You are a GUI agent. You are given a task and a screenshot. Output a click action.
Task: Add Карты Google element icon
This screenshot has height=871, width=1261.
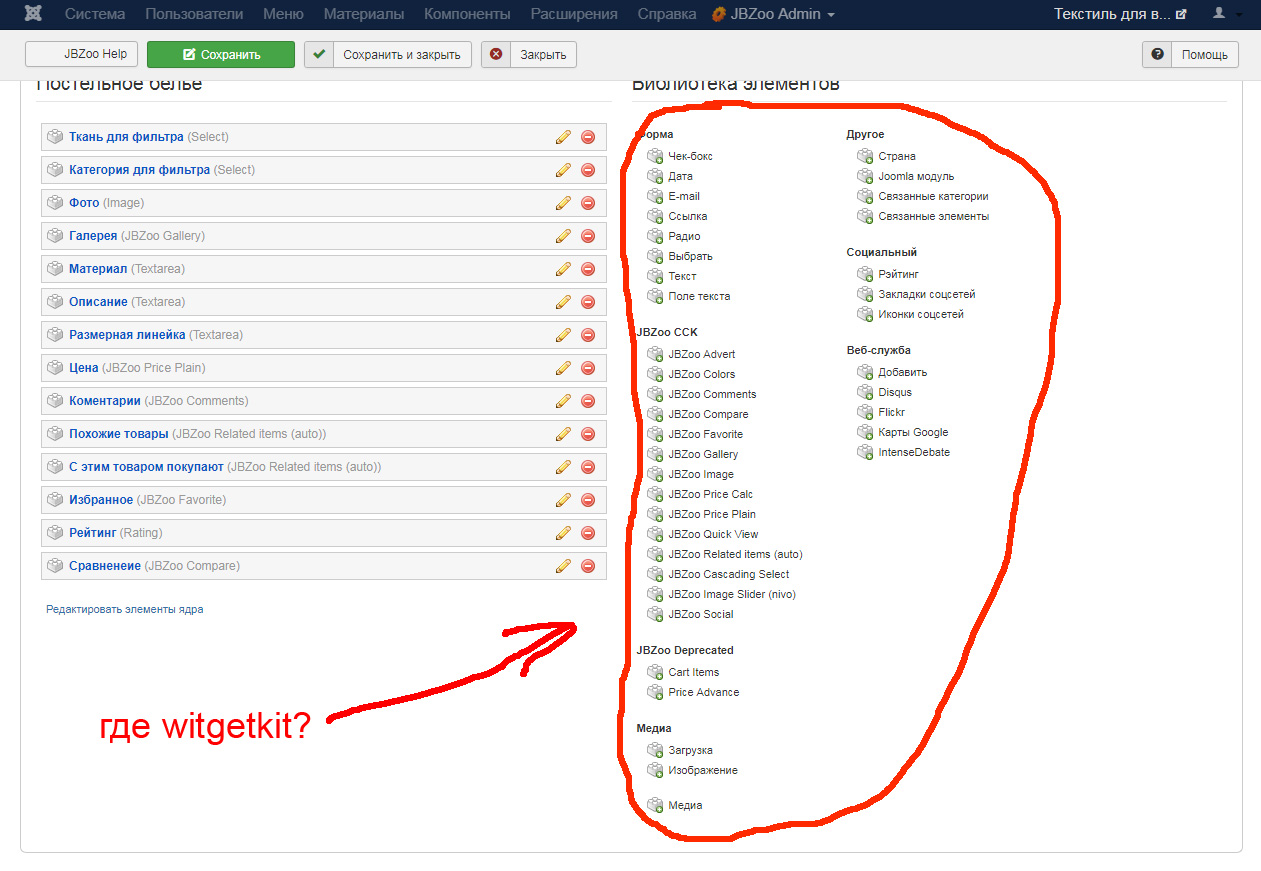[865, 432]
